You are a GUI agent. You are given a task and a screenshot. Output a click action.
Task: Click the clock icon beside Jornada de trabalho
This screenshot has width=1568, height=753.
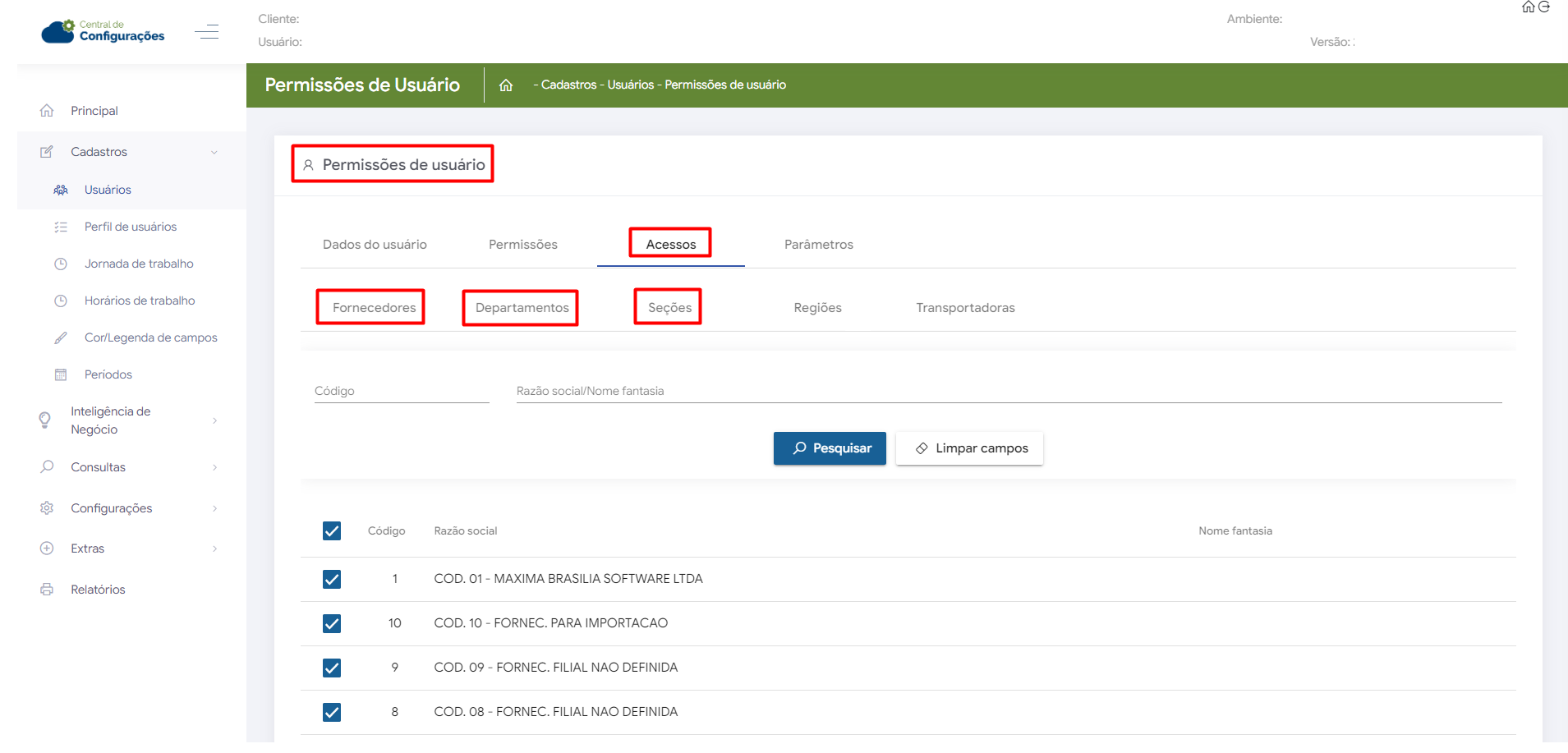point(61,264)
